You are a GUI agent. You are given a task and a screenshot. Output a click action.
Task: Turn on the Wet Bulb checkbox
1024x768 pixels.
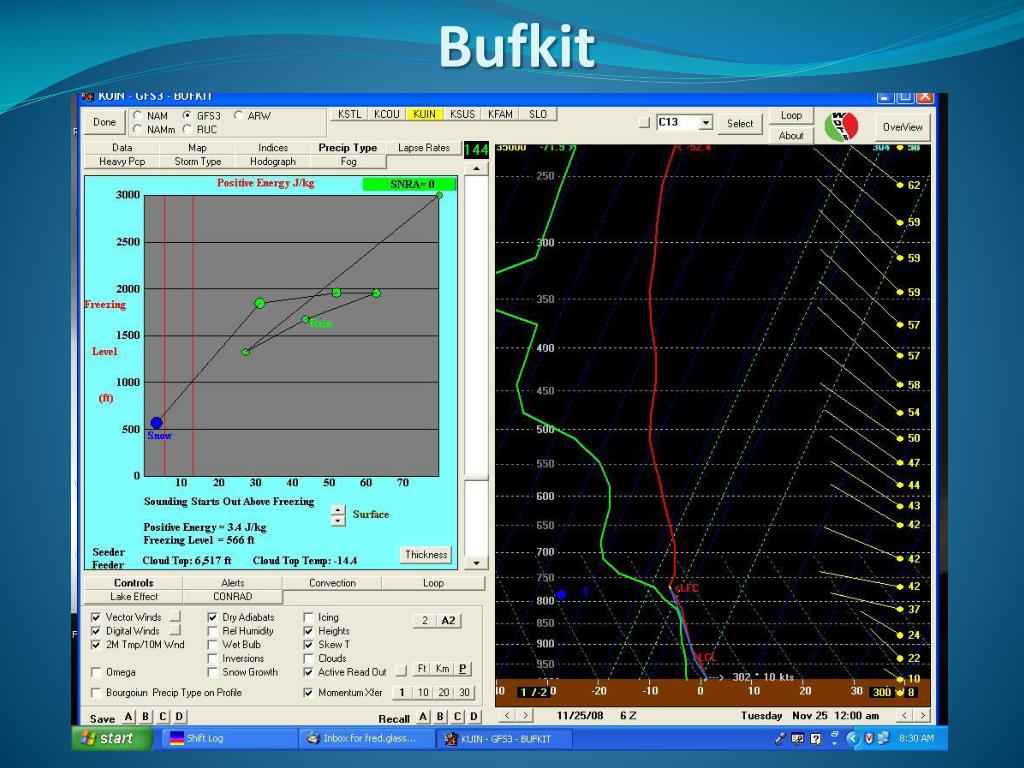point(212,645)
